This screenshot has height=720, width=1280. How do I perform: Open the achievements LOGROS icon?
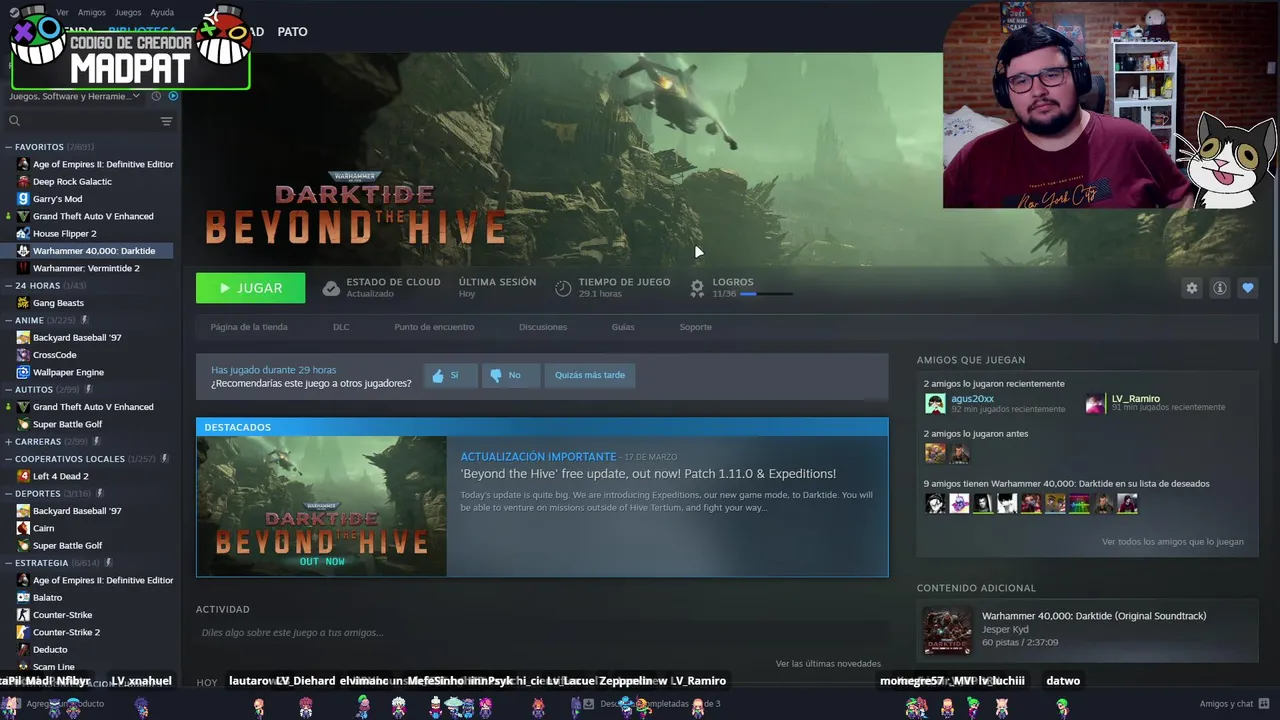tap(697, 288)
